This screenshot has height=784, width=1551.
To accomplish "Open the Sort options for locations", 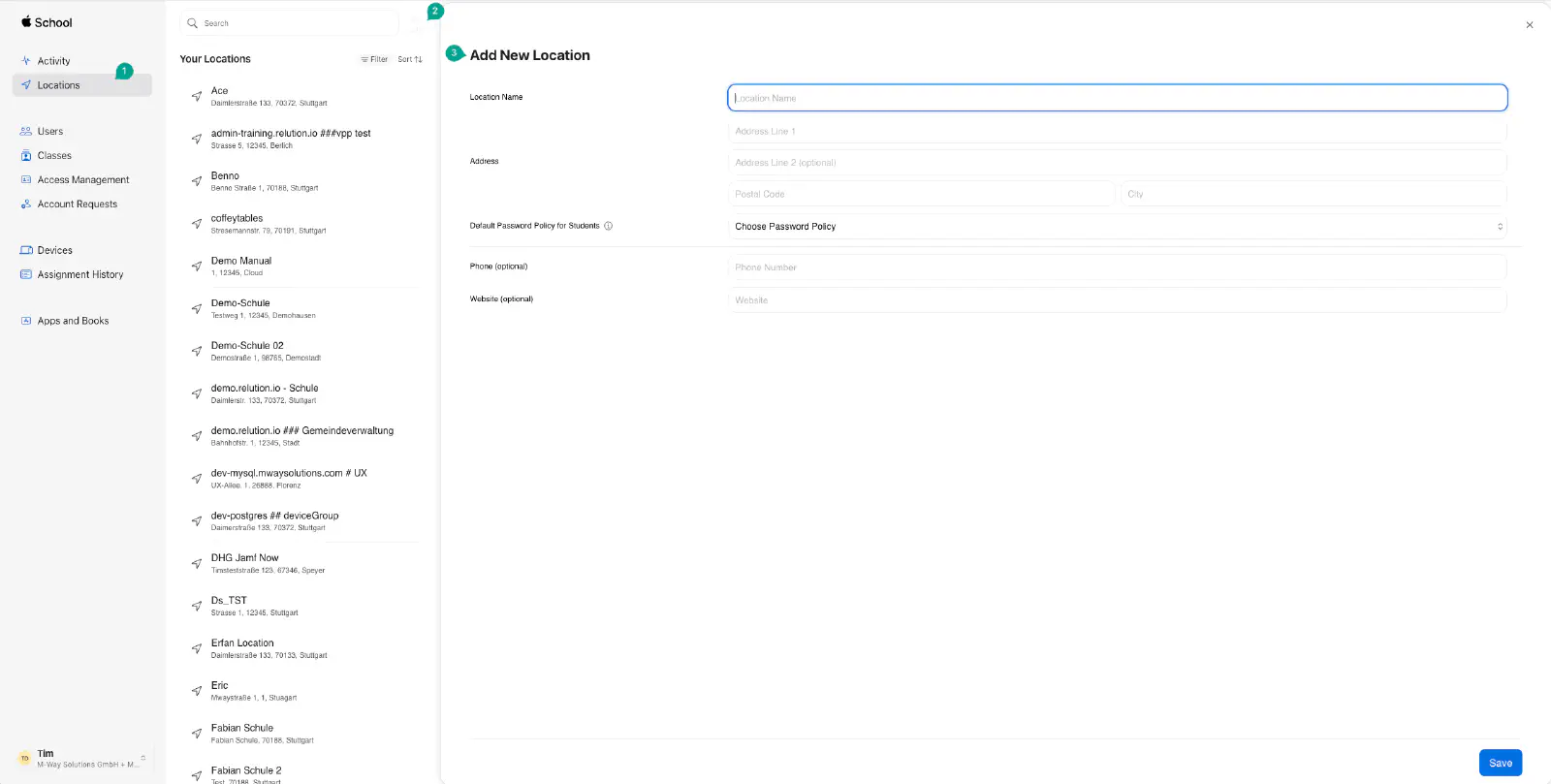I will [x=410, y=59].
